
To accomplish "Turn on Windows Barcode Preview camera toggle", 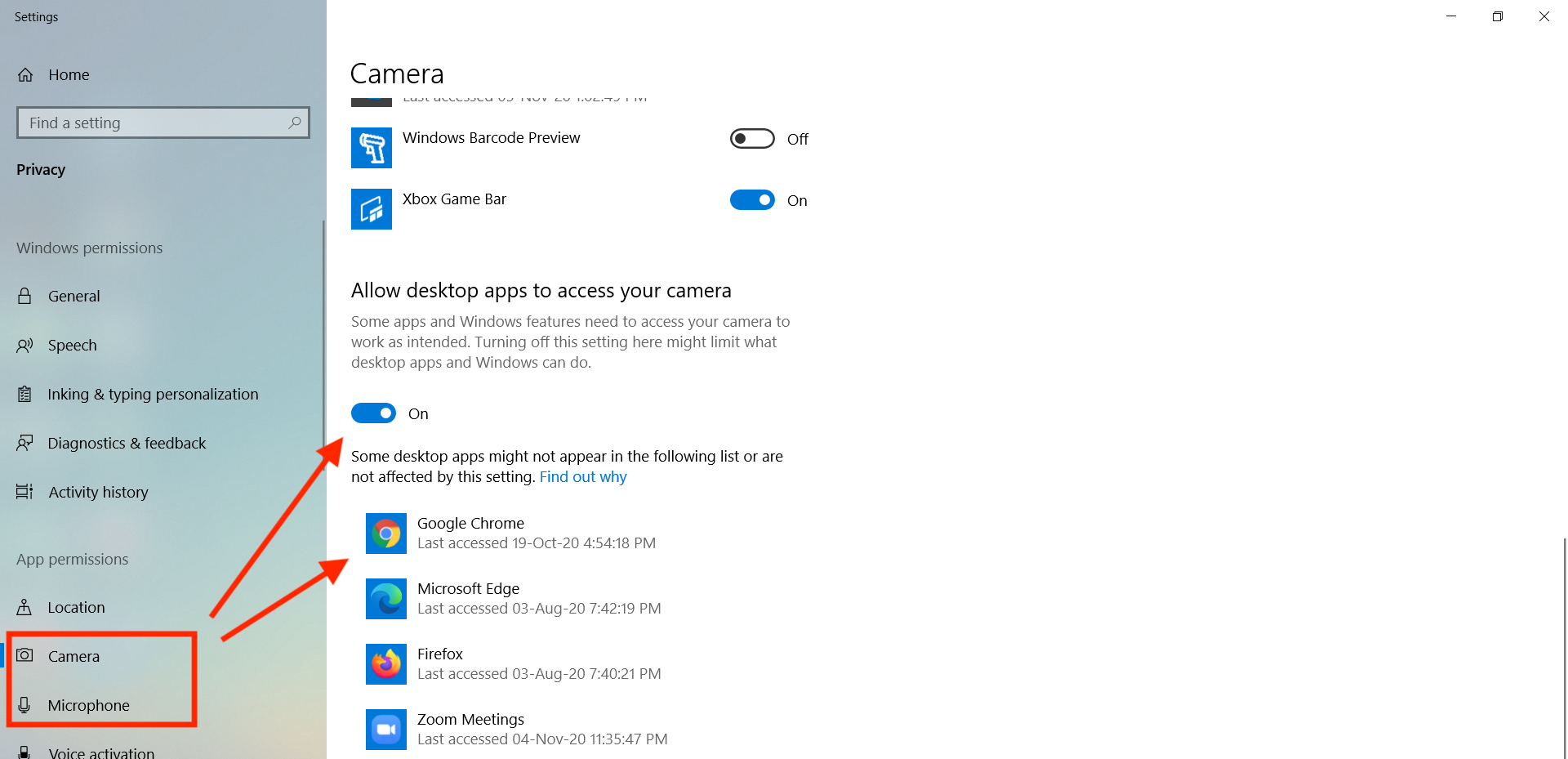I will (x=752, y=139).
